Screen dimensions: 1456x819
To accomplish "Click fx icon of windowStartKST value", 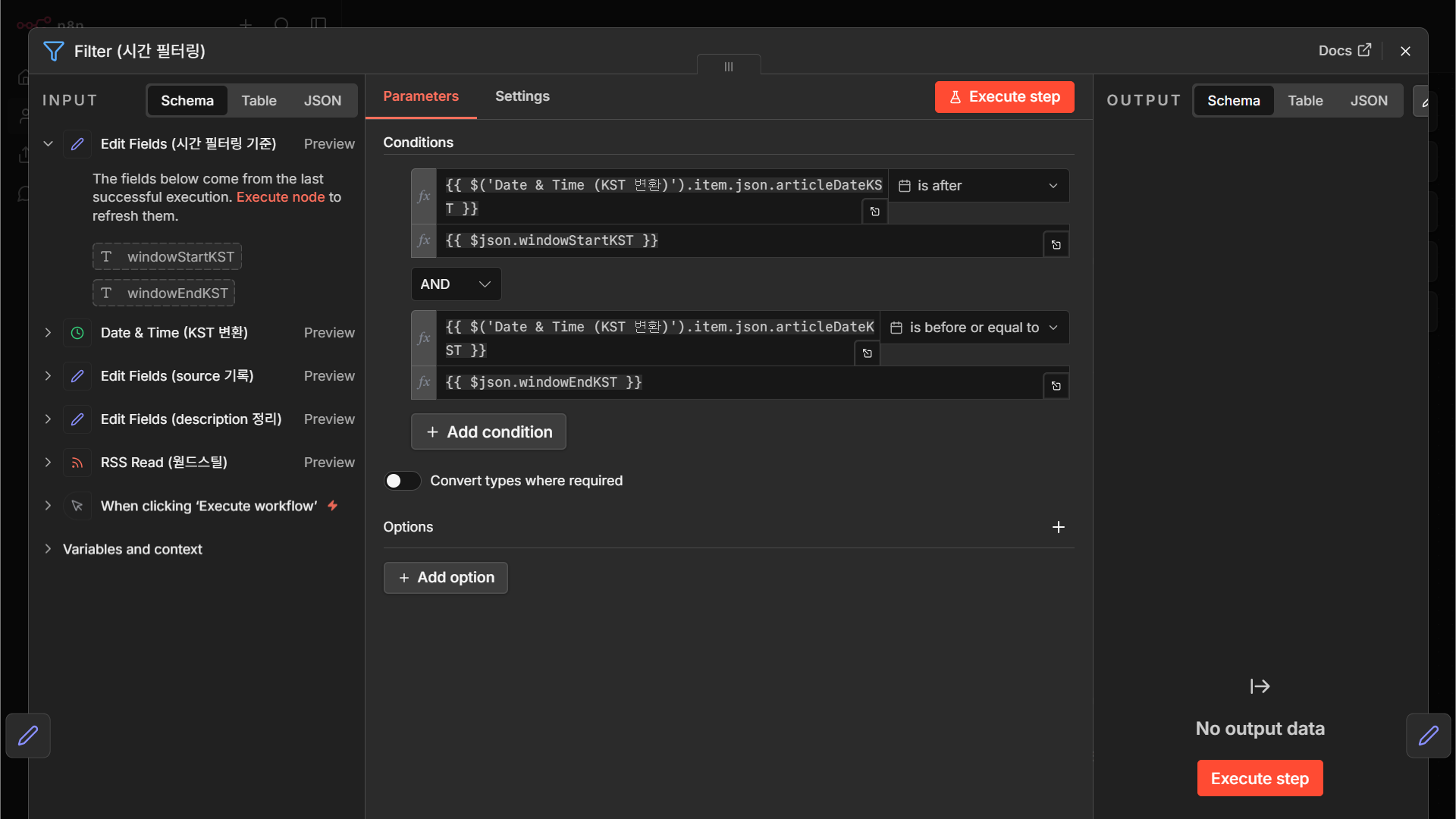I will (x=424, y=240).
